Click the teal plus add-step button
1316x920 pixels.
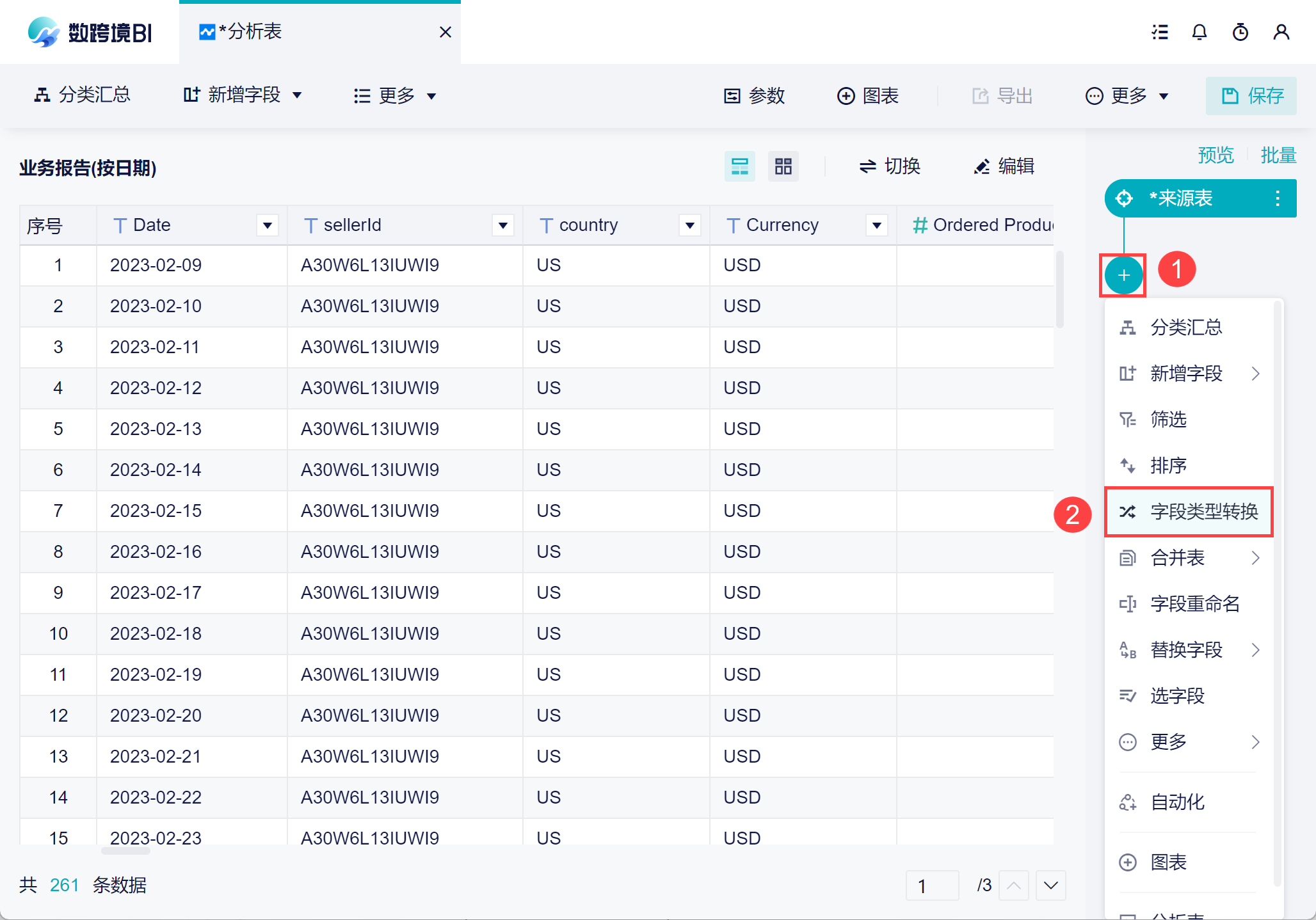(1123, 275)
